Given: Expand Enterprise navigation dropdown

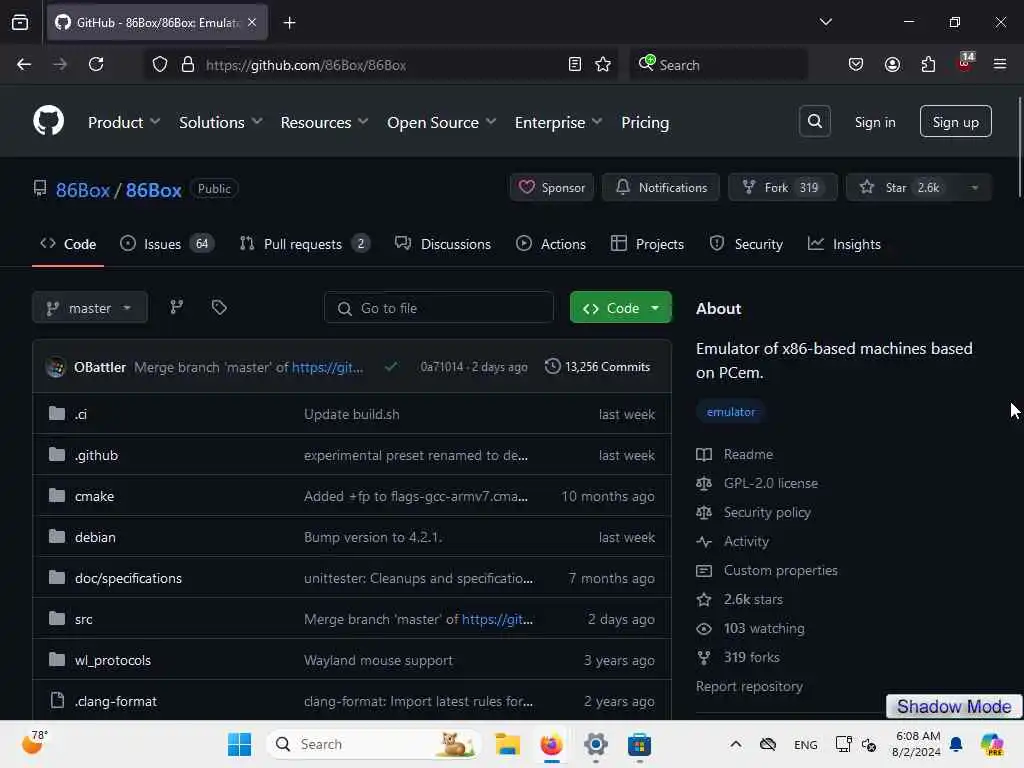Looking at the screenshot, I should pyautogui.click(x=558, y=122).
